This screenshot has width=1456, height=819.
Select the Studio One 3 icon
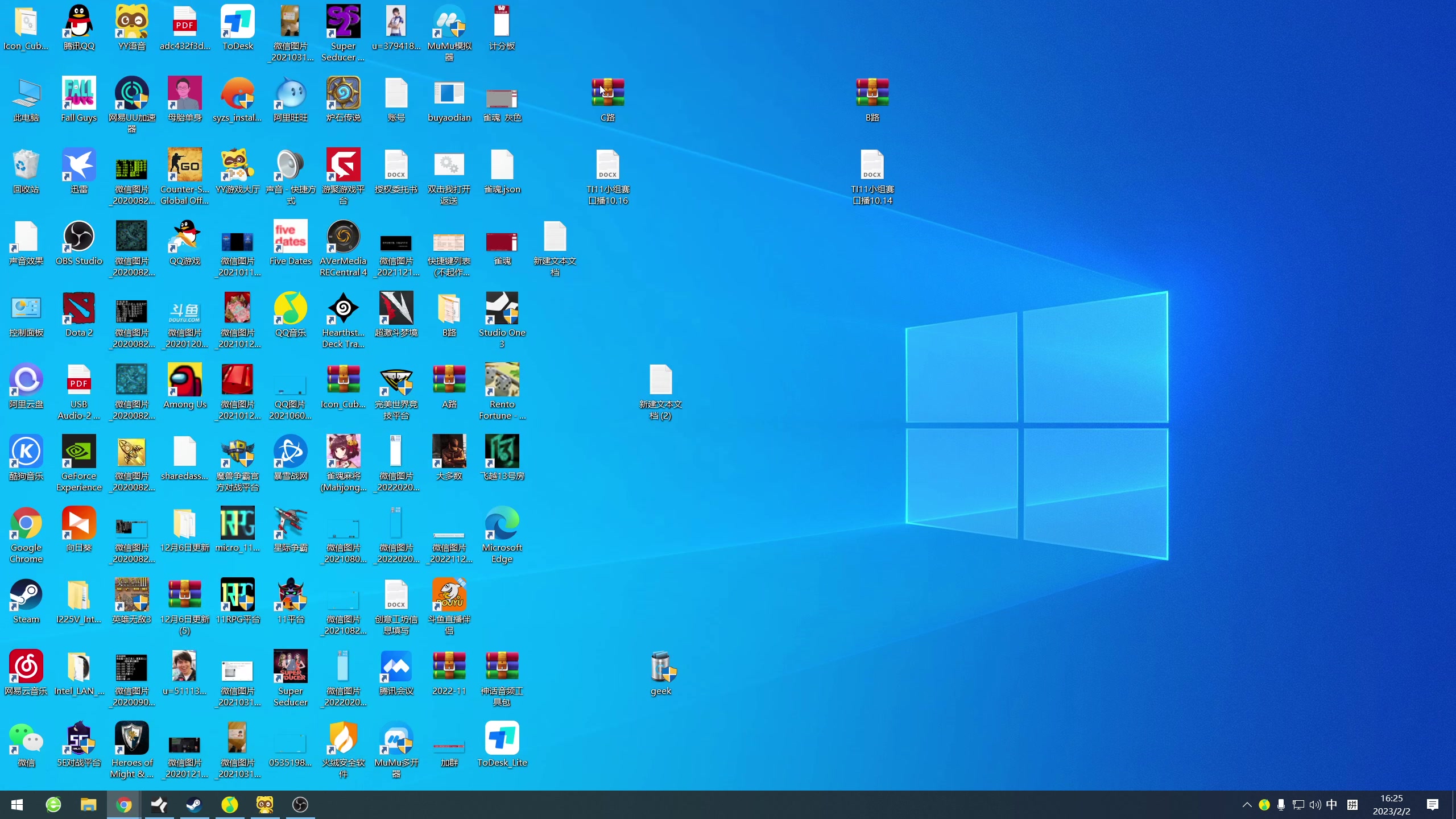coord(502,320)
